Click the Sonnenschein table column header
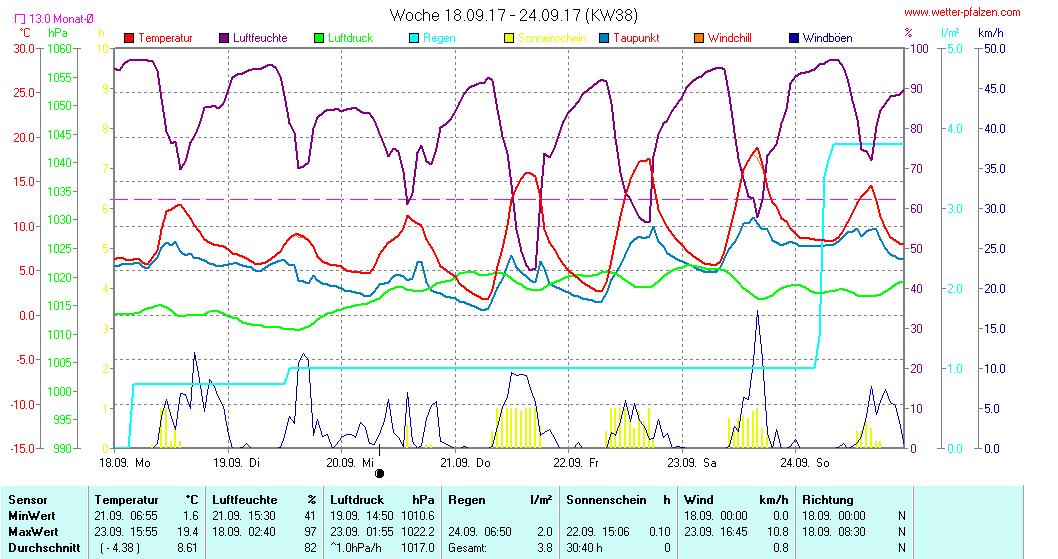 tap(606, 500)
